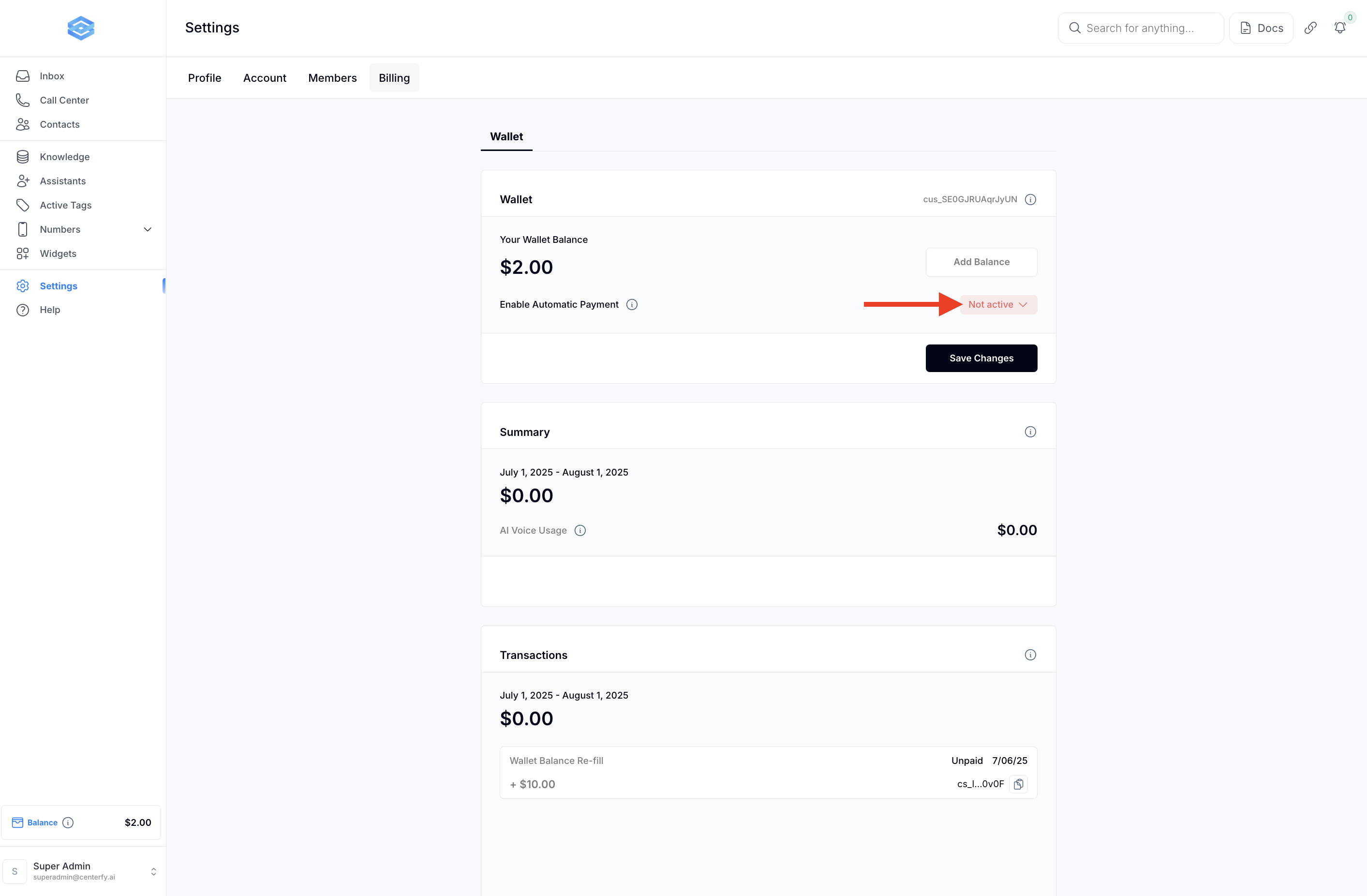Click the Summary section info icon

1030,432
